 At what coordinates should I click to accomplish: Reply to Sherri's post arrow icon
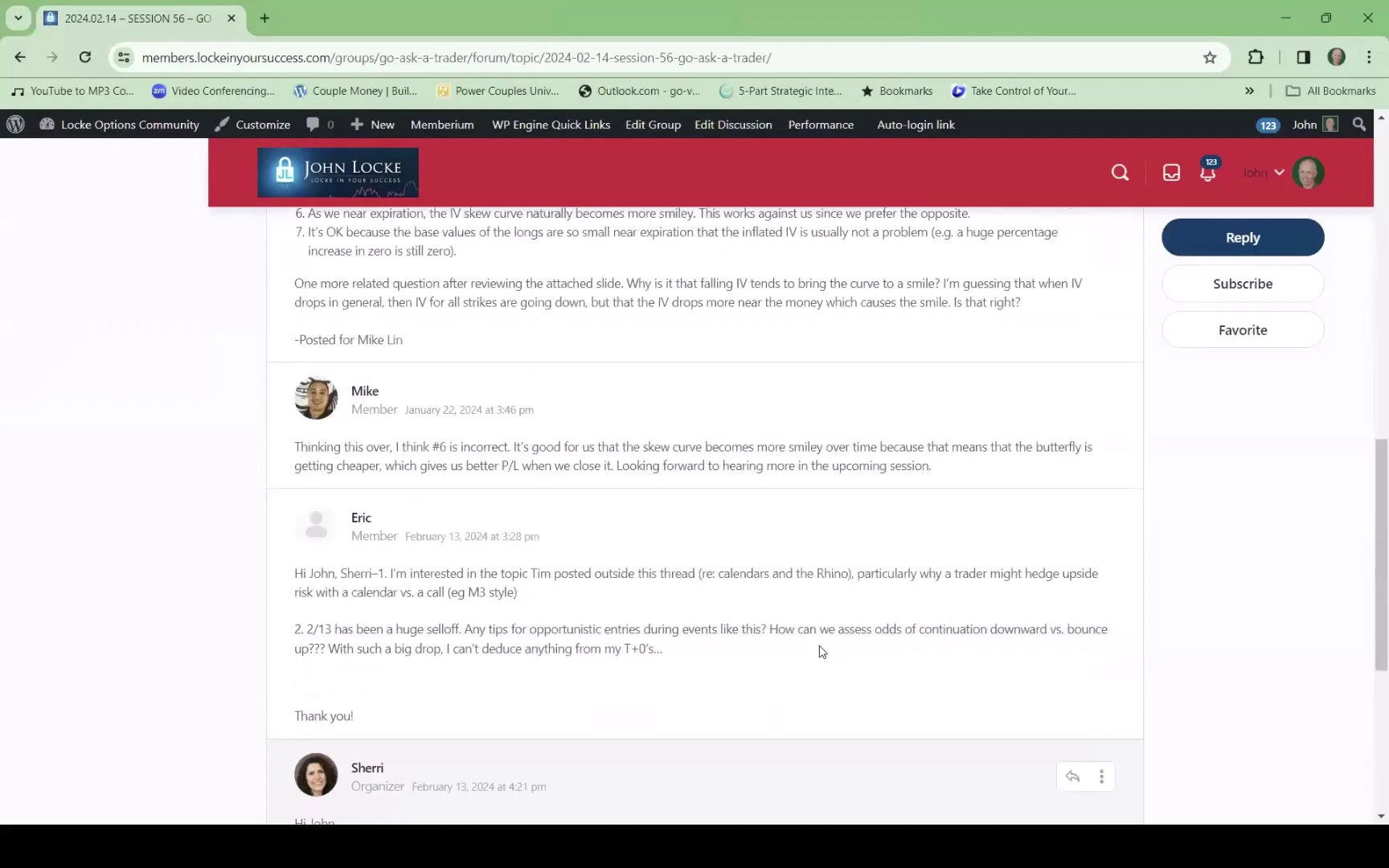tap(1072, 776)
